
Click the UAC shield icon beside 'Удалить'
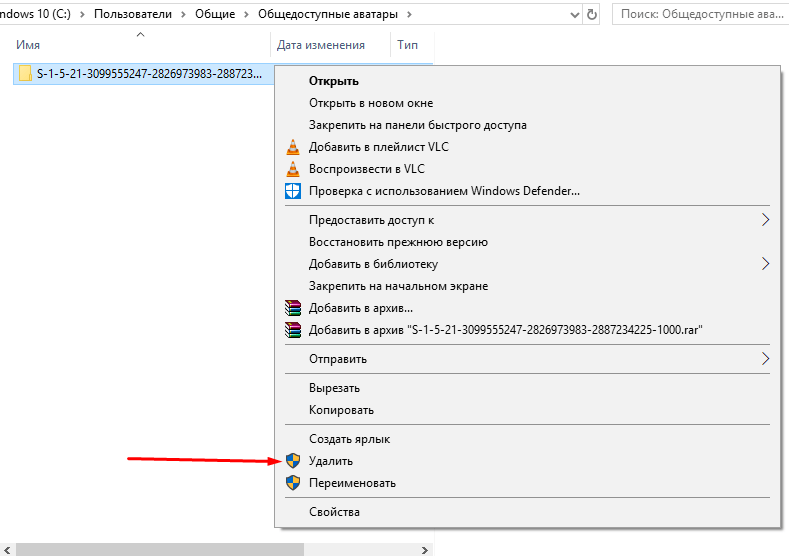coord(293,461)
